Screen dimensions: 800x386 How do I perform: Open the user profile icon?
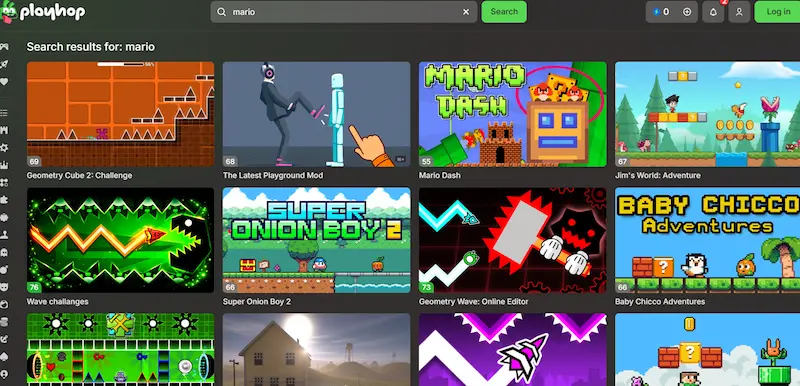click(739, 12)
